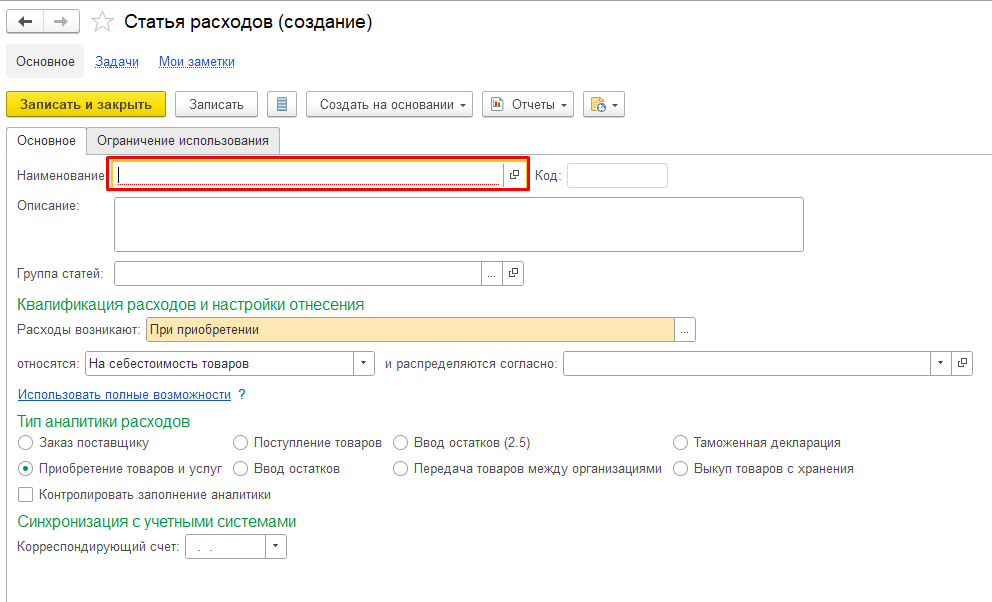Switch to Ограничение использования tab

pos(183,141)
